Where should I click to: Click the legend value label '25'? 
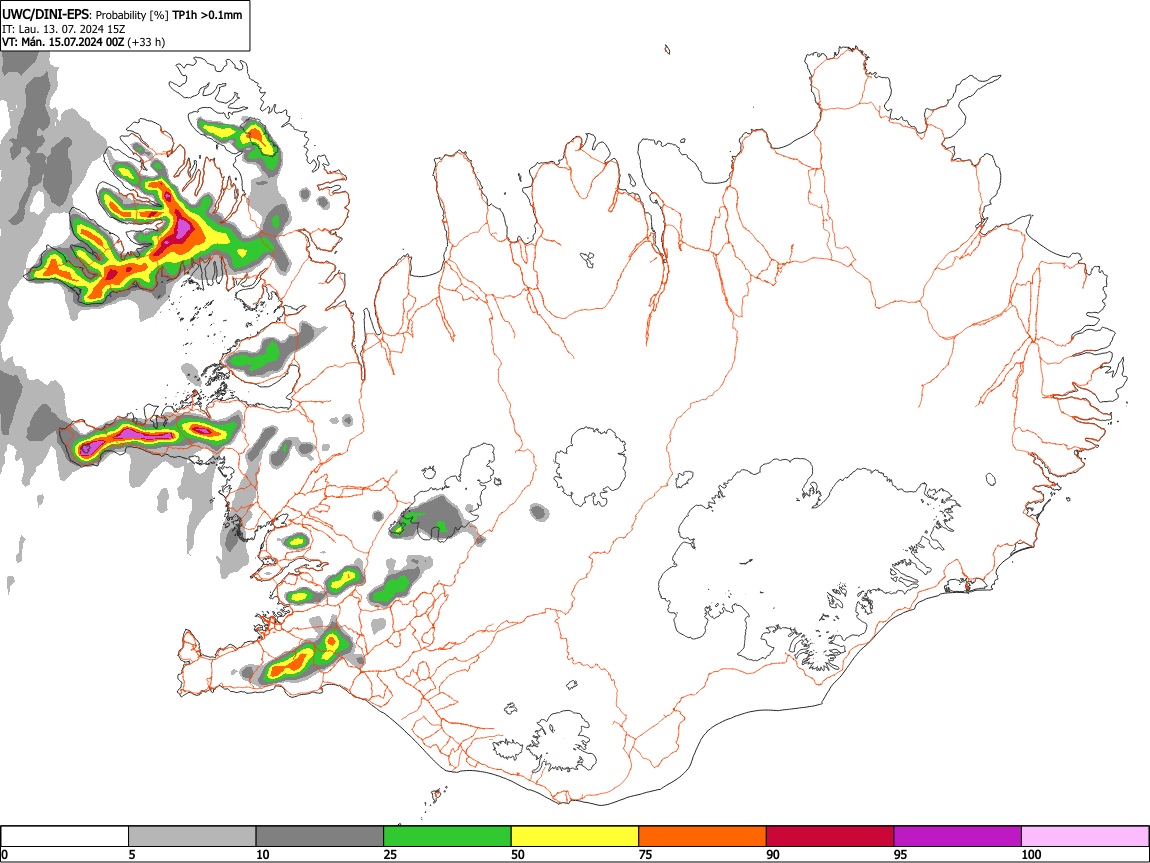(390, 854)
